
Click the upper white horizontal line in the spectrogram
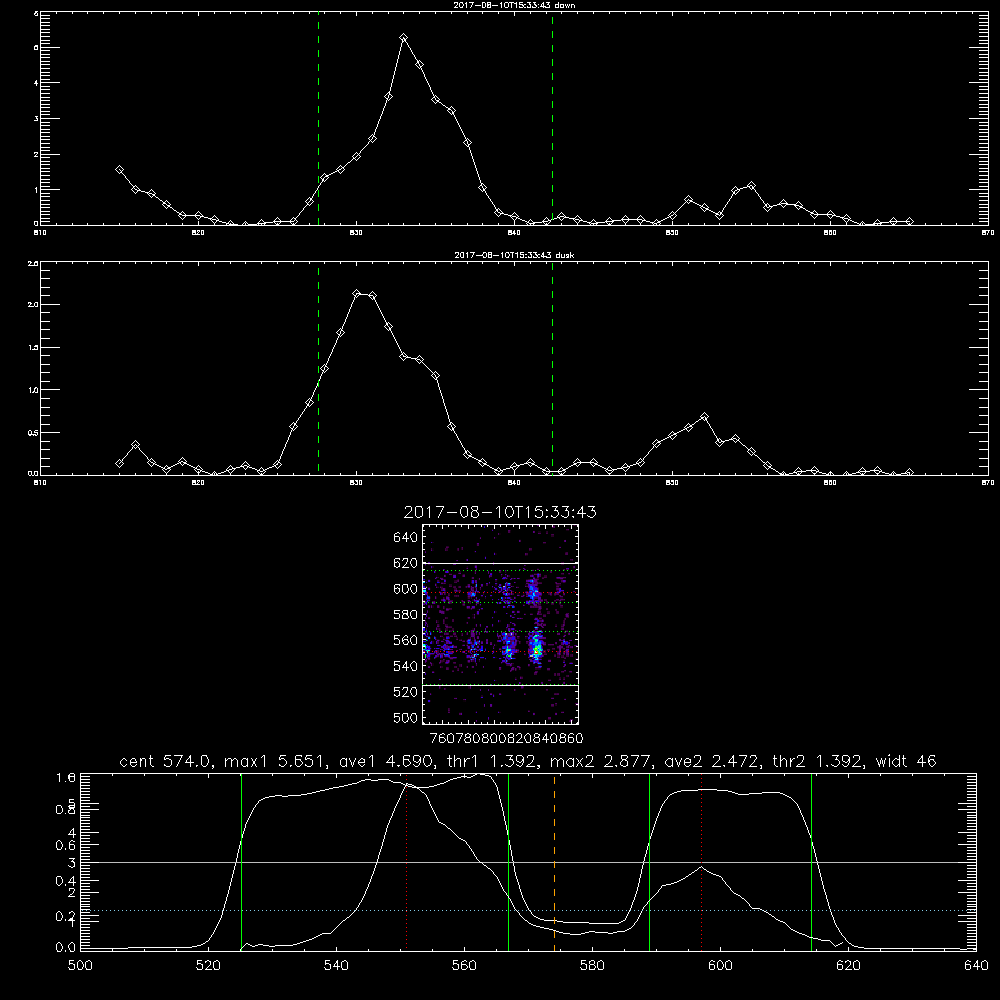click(x=501, y=563)
